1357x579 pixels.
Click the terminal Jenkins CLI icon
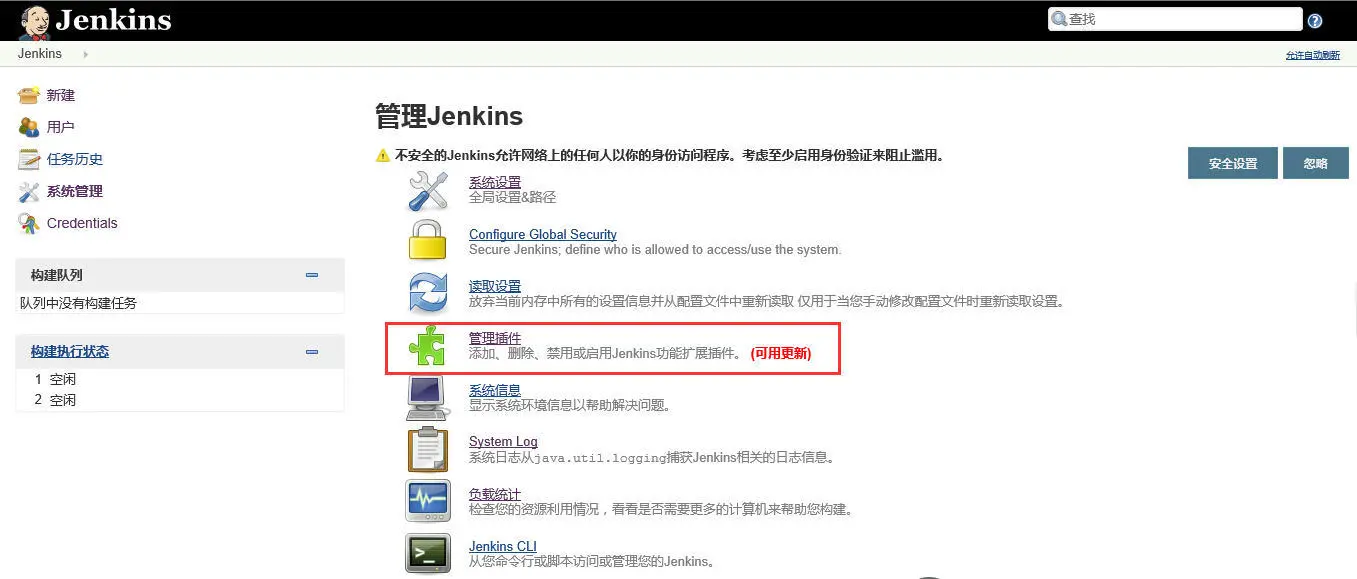pyautogui.click(x=428, y=553)
